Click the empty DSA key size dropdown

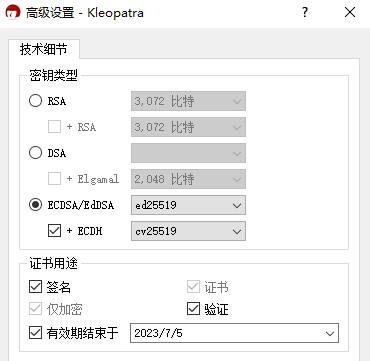click(x=188, y=153)
